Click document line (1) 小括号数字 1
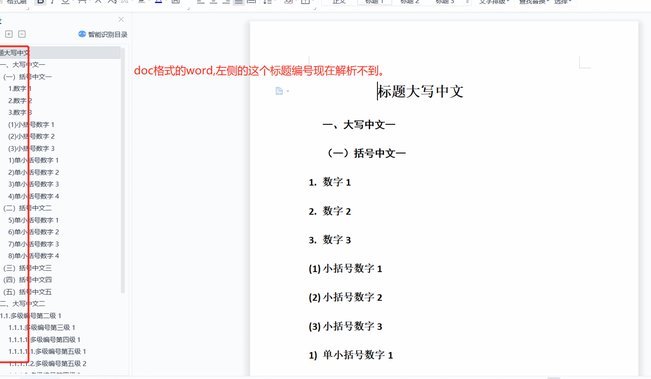This screenshot has height=379, width=651. (x=345, y=269)
